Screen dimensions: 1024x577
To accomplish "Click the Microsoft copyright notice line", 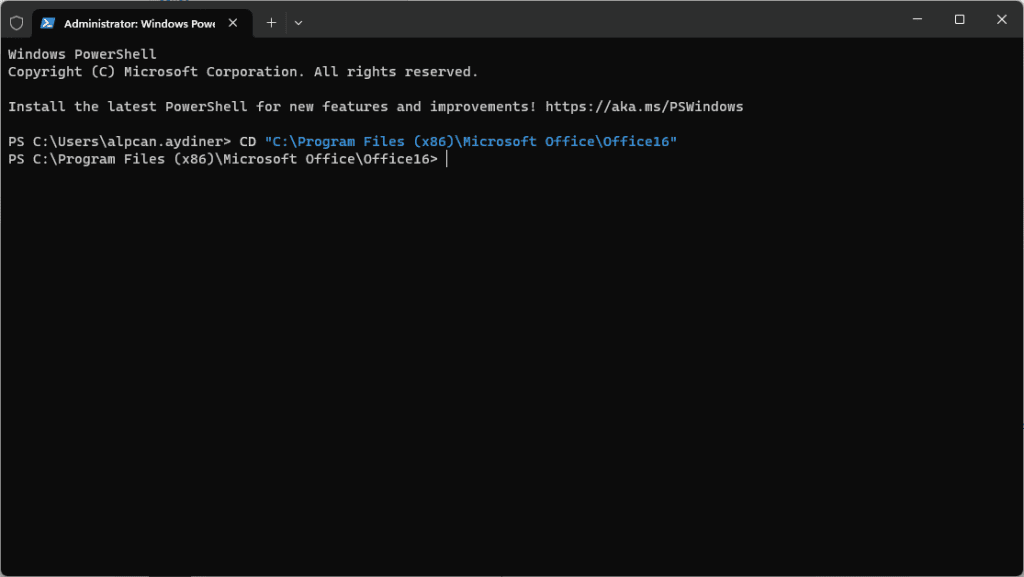I will coord(240,71).
